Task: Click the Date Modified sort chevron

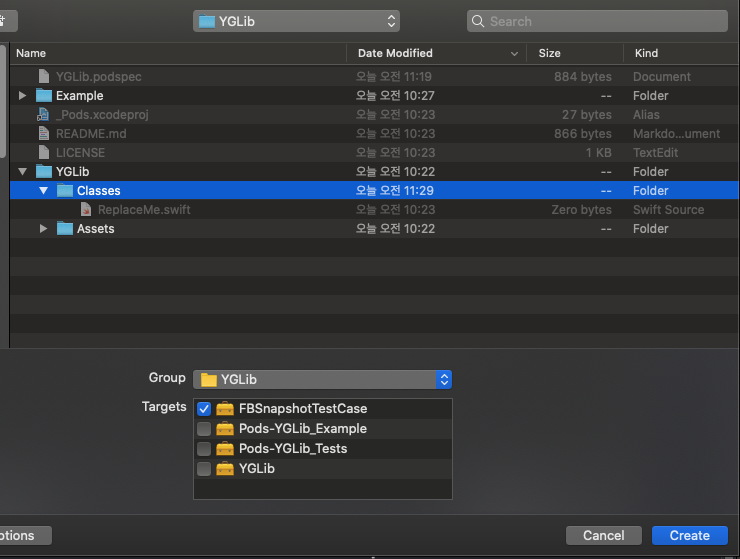Action: (x=514, y=54)
